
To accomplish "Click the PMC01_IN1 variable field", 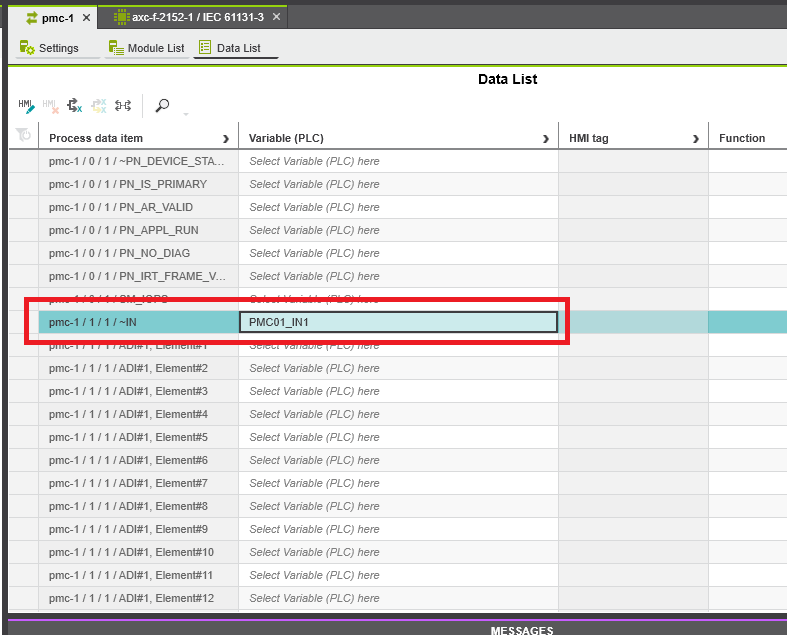I will pos(397,322).
